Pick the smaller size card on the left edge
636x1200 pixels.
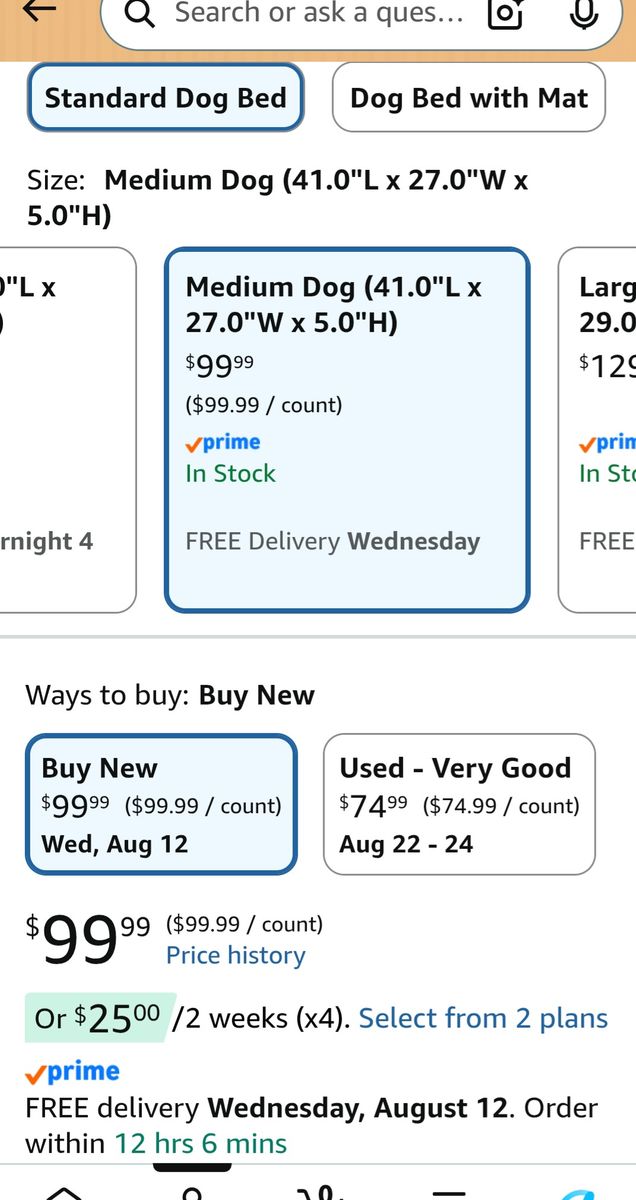[x=67, y=429]
